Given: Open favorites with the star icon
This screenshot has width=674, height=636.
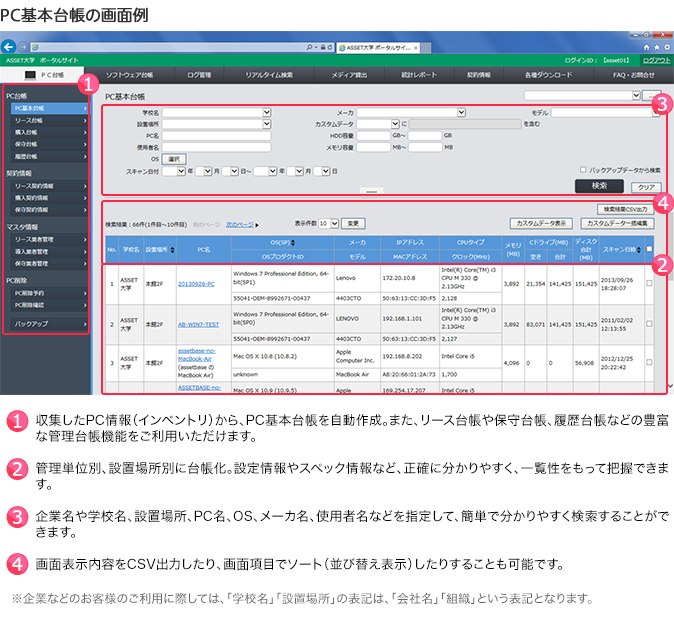Looking at the screenshot, I should tap(657, 47).
